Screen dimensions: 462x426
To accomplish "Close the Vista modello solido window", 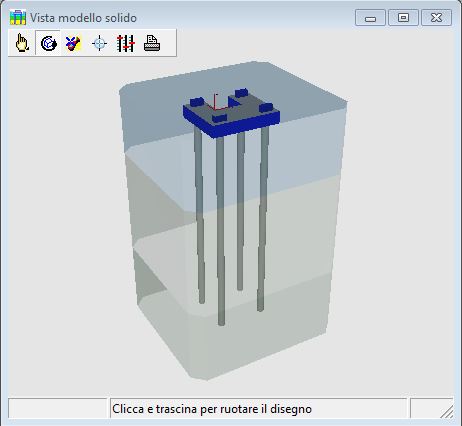I will 436,18.
